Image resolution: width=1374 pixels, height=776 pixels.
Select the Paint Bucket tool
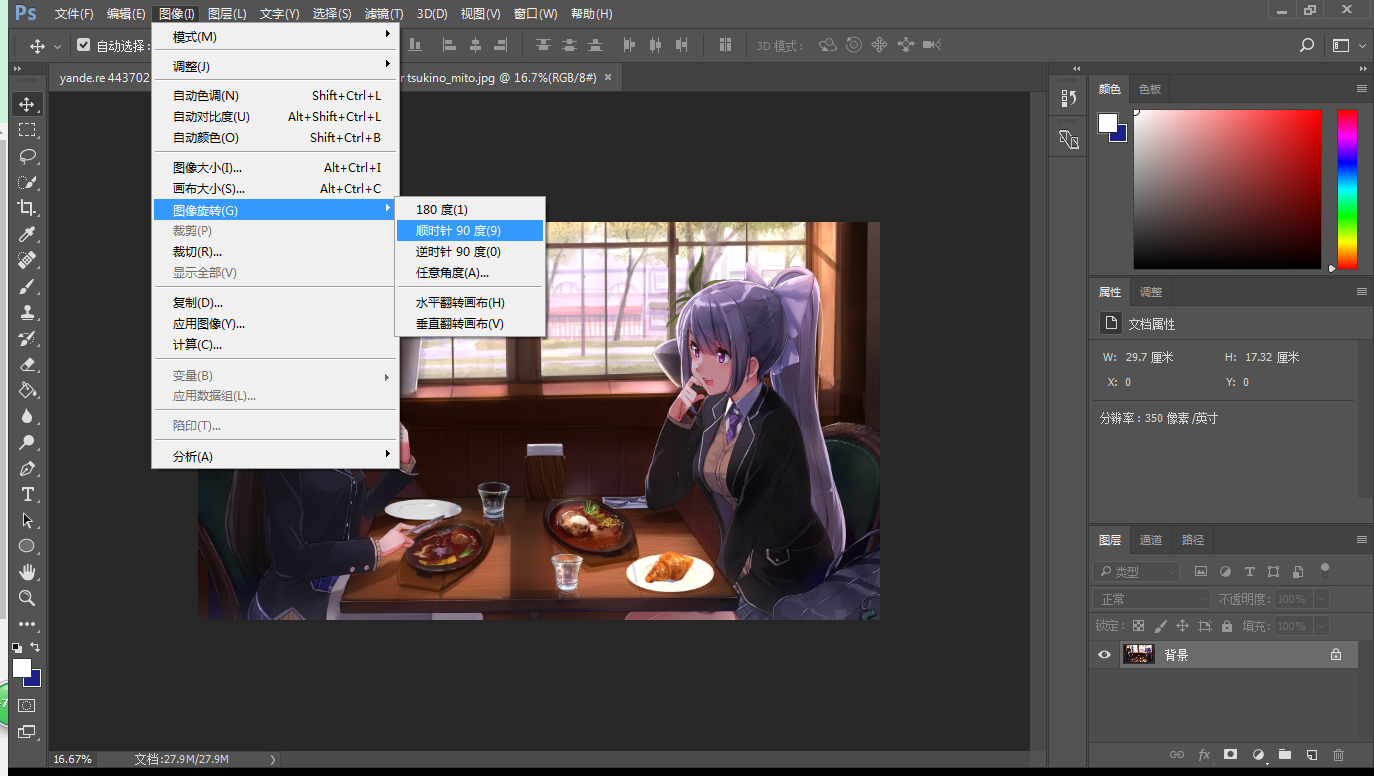tap(27, 390)
